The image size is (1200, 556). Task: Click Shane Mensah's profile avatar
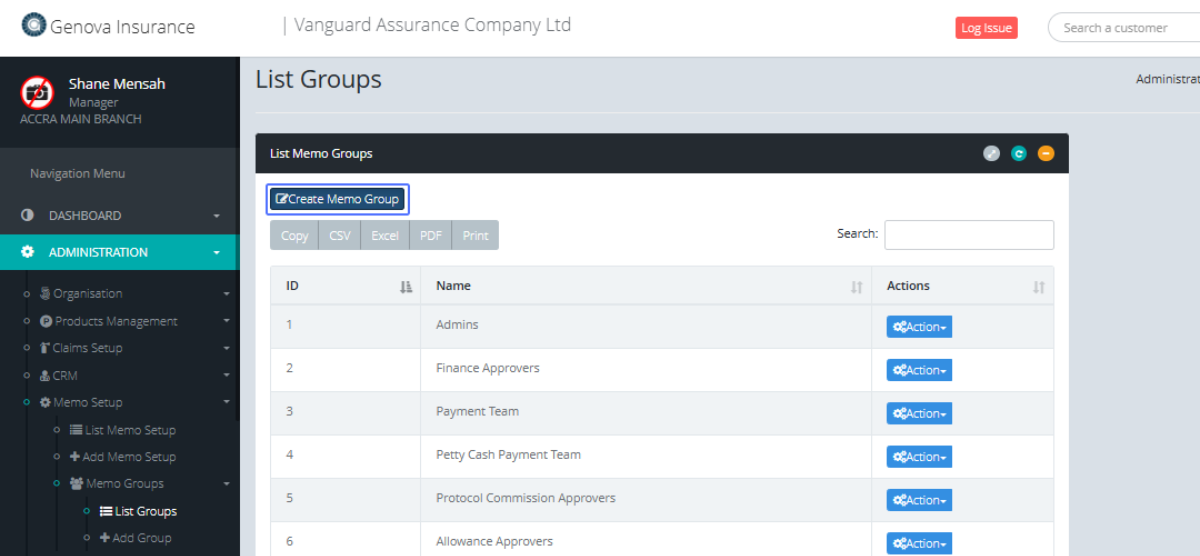[37, 93]
